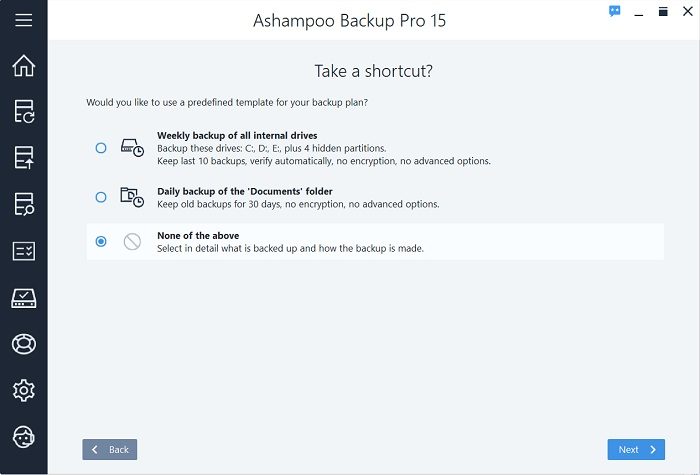
Task: Open the rescue lifebuoy icon
Action: (23, 344)
